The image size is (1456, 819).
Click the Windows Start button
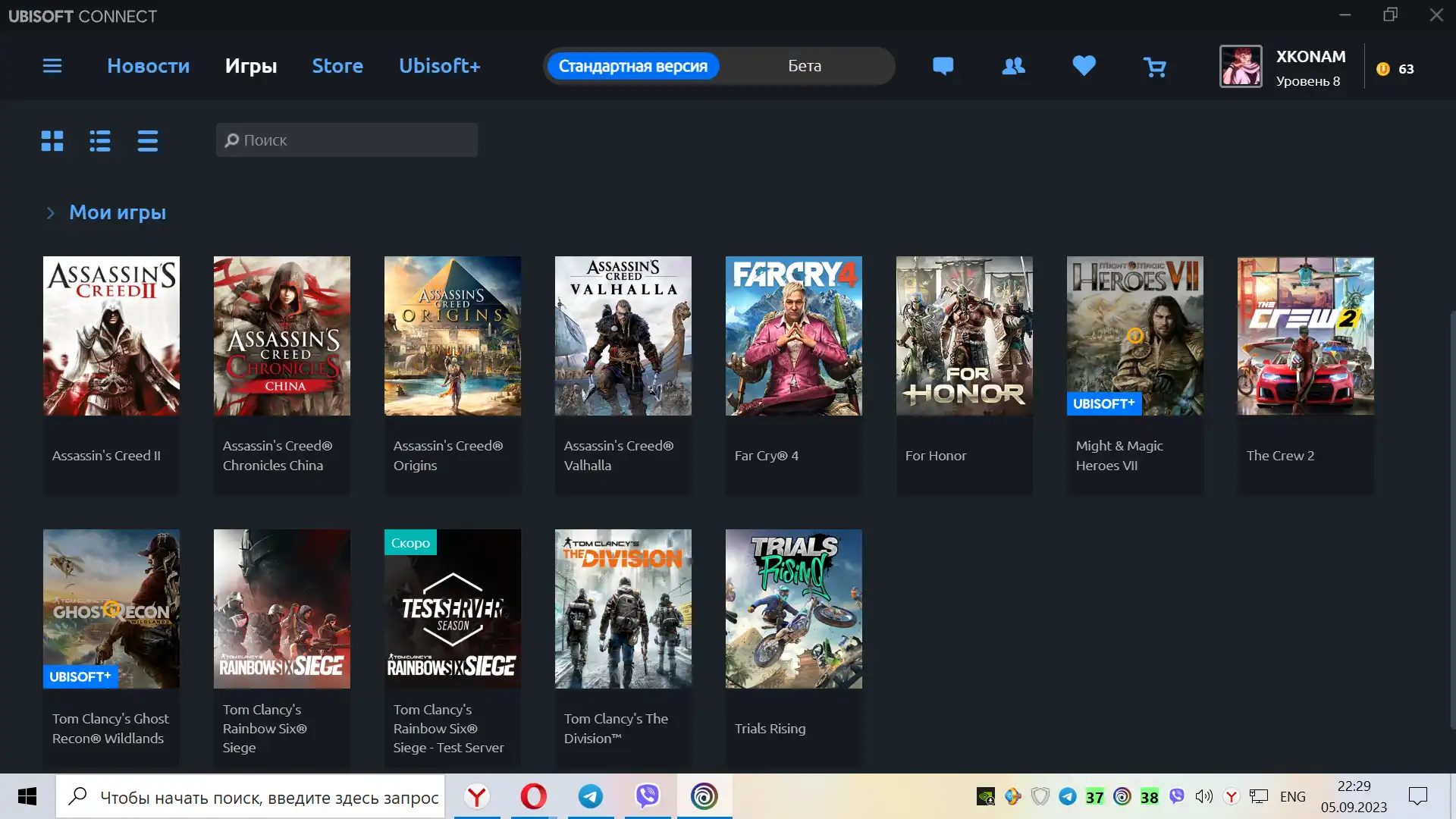pos(27,796)
